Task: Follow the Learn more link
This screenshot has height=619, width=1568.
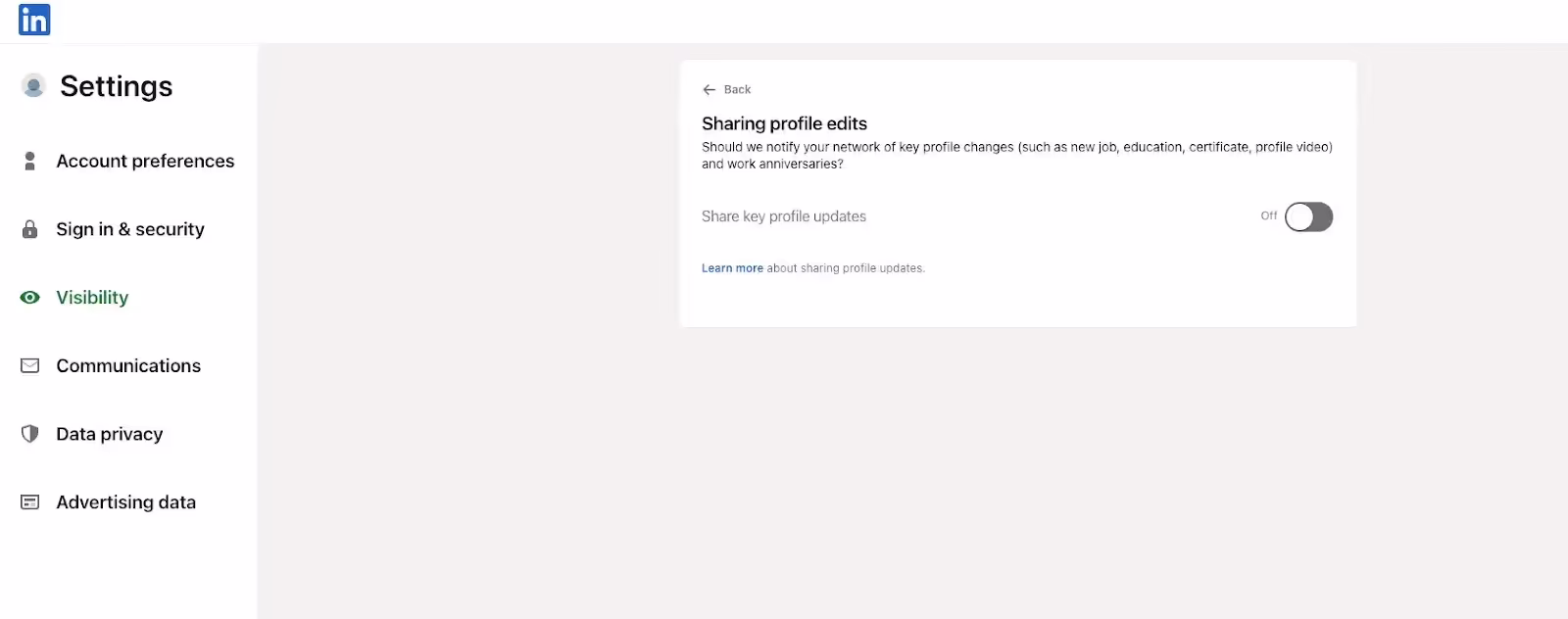Action: point(732,268)
